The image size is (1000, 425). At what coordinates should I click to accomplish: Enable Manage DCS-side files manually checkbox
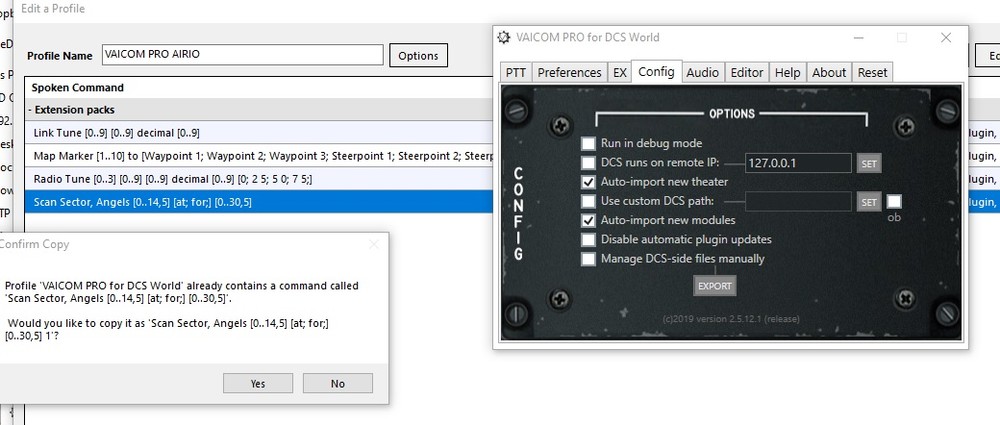pyautogui.click(x=588, y=259)
